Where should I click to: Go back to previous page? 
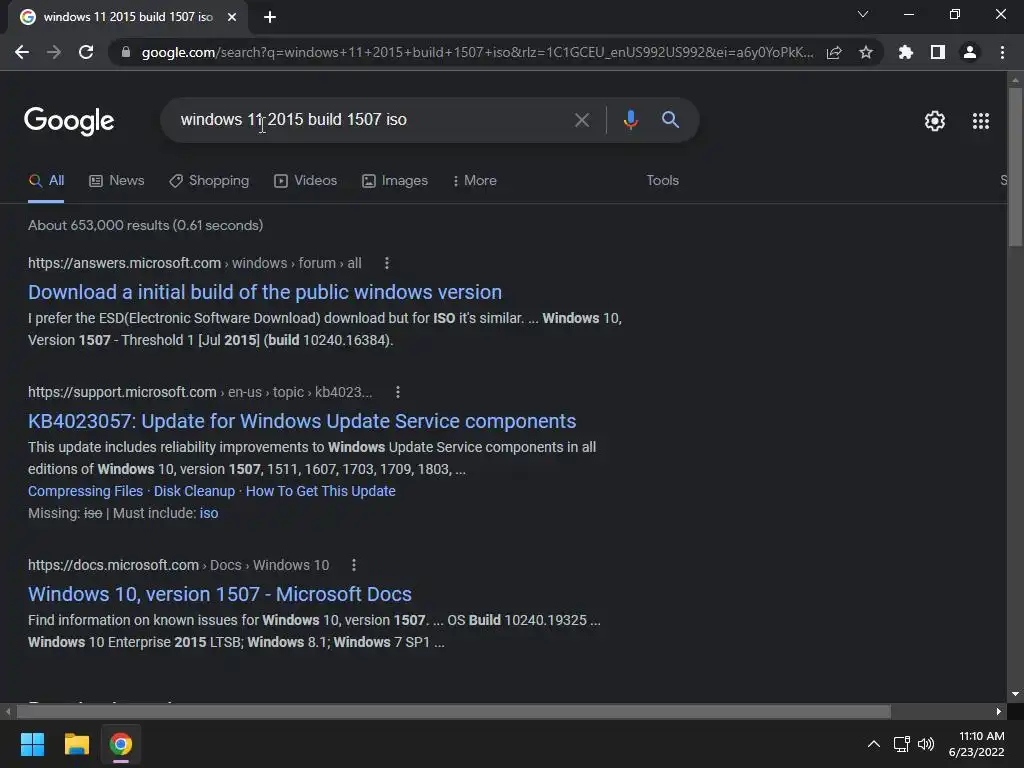[22, 52]
